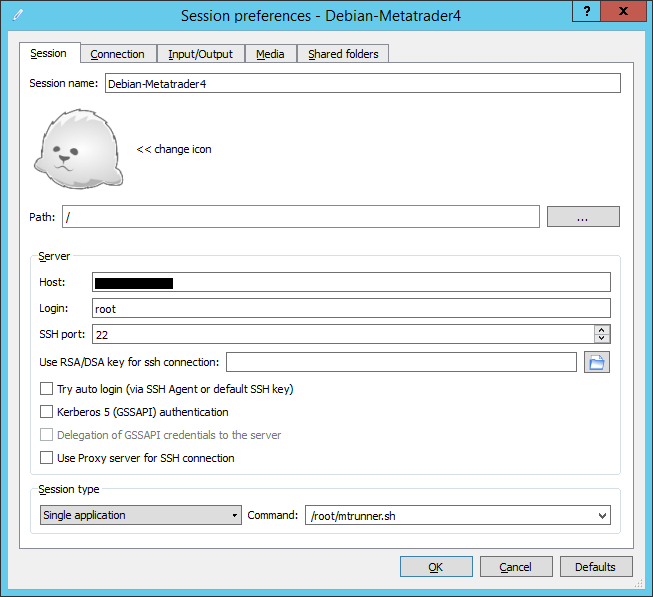Click the seal session icon
Viewport: 653px width, 597px height.
[78, 149]
